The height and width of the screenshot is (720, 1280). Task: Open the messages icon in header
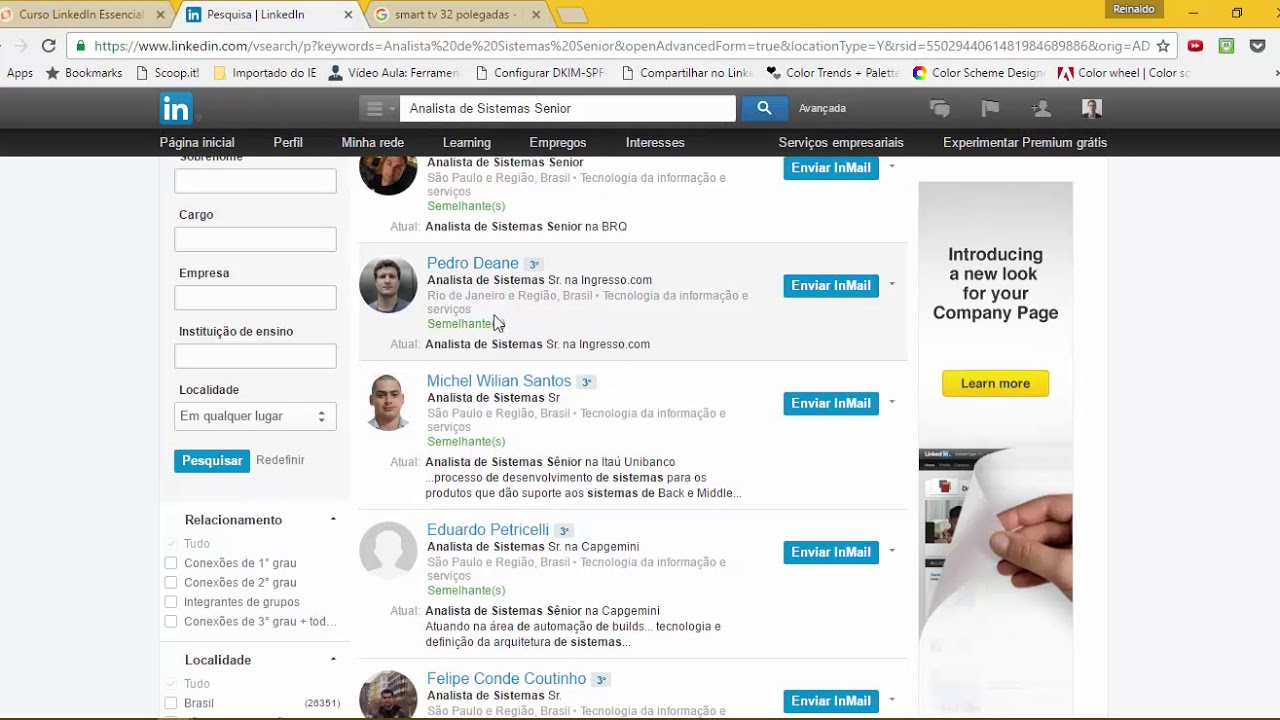pos(940,108)
